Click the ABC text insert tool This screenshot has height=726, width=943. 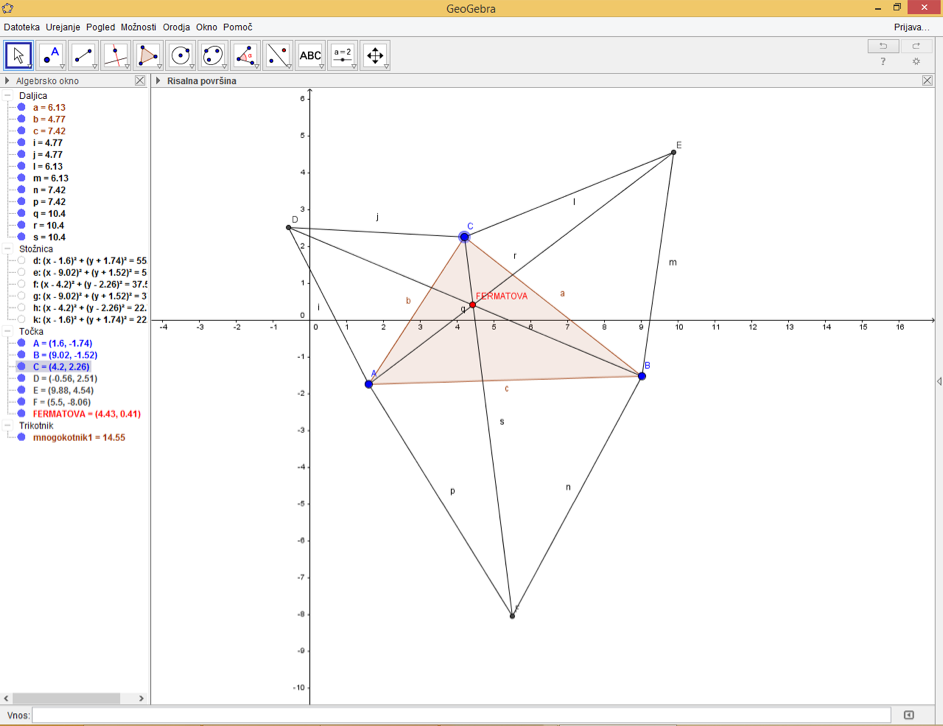pos(311,55)
